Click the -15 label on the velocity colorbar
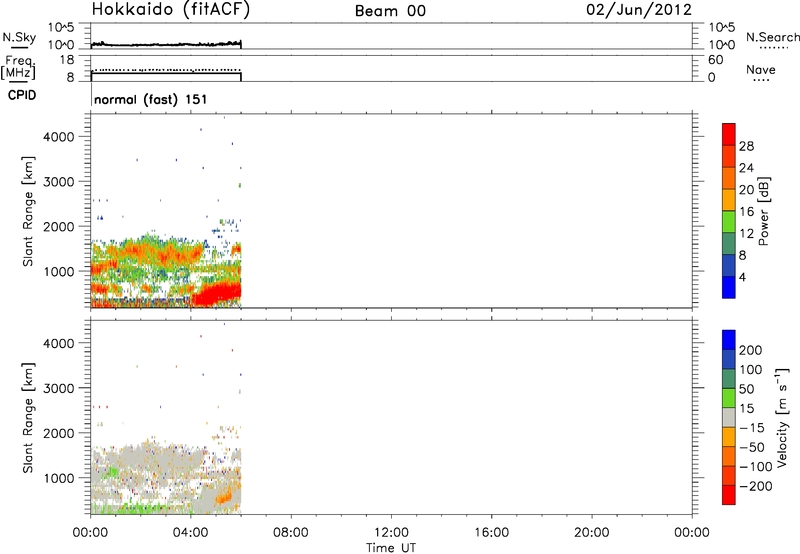Viewport: 800px width, 554px height. click(752, 428)
